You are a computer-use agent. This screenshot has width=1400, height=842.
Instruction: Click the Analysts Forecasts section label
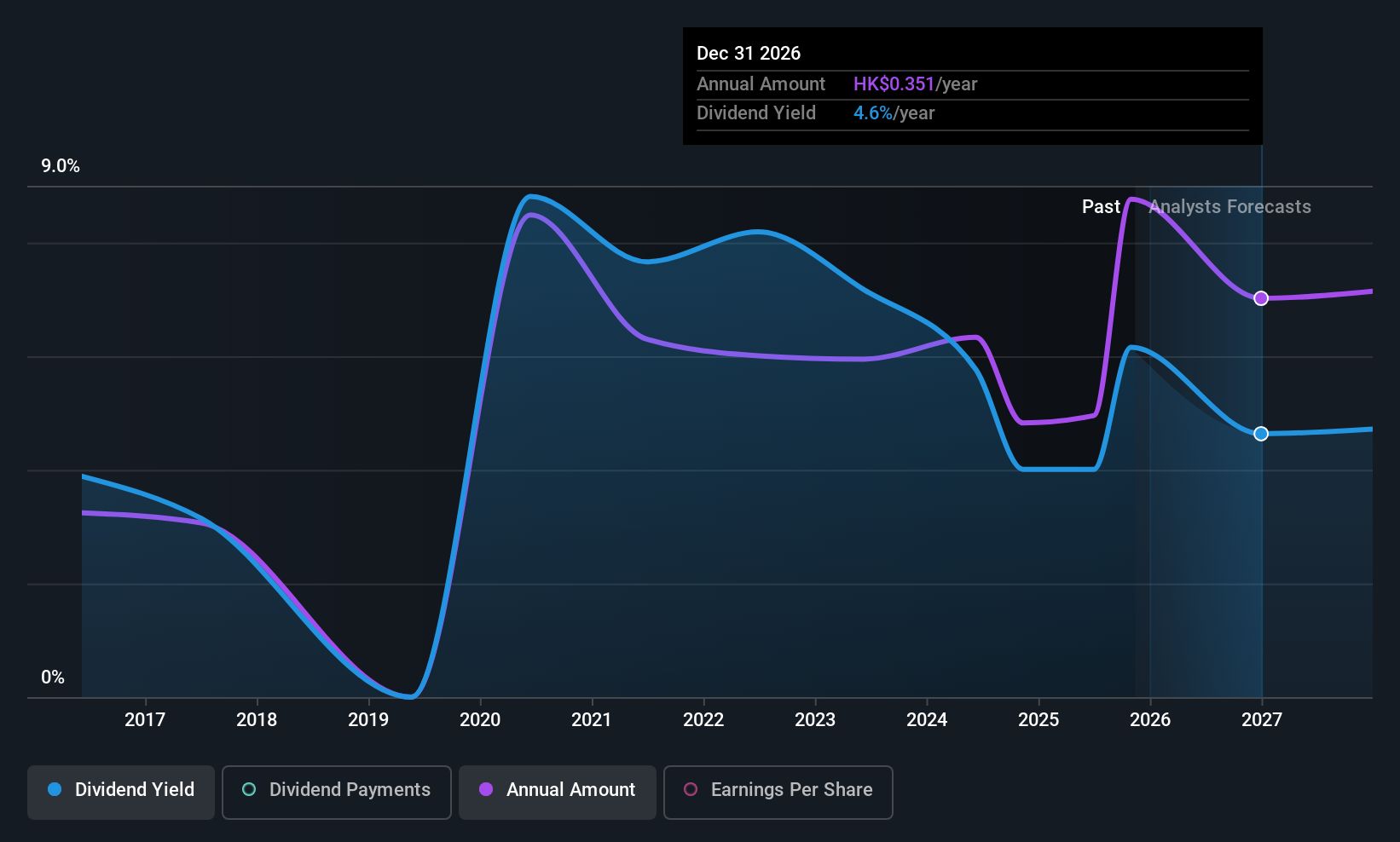tap(1229, 206)
